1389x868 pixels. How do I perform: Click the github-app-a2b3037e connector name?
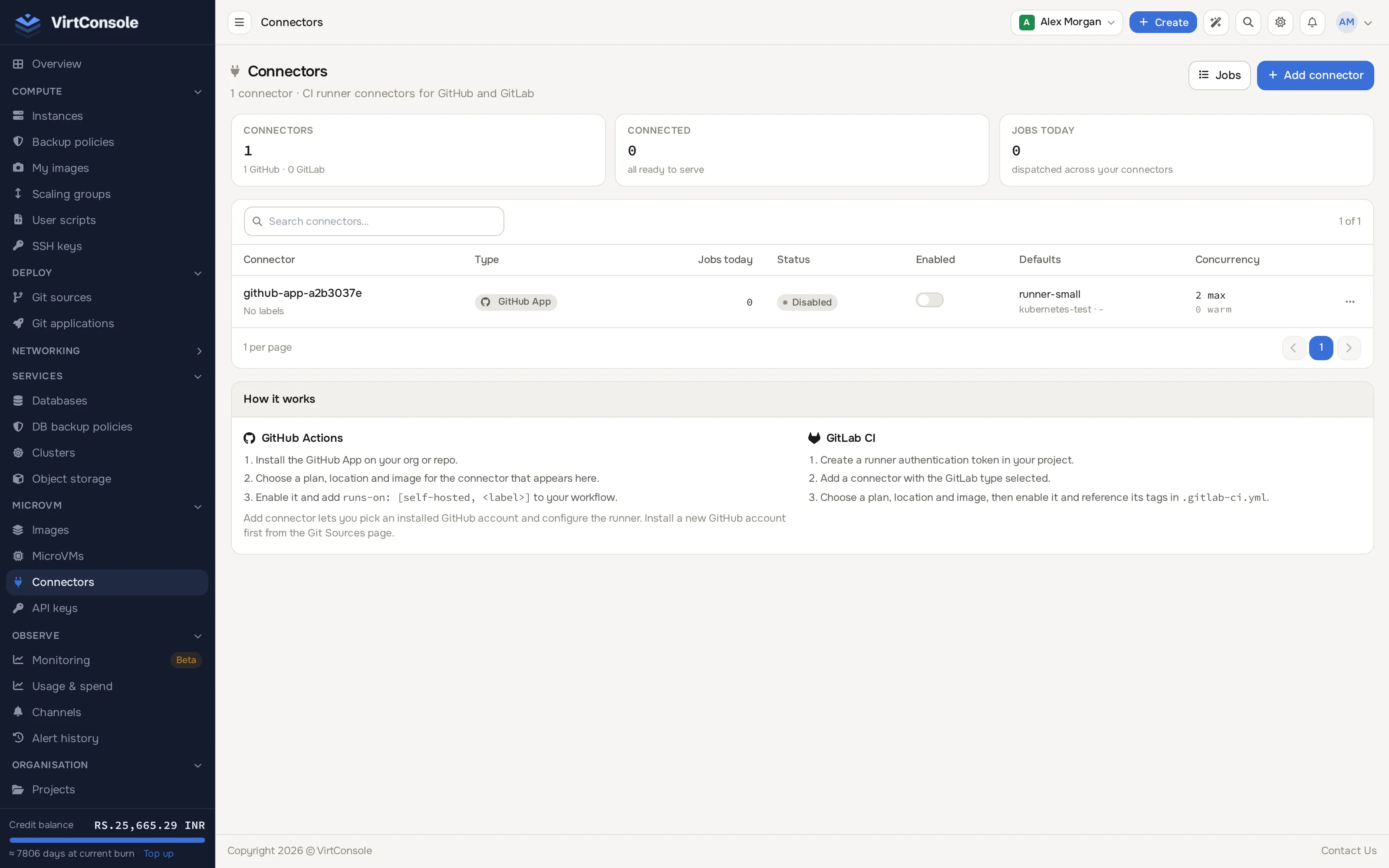[303, 293]
